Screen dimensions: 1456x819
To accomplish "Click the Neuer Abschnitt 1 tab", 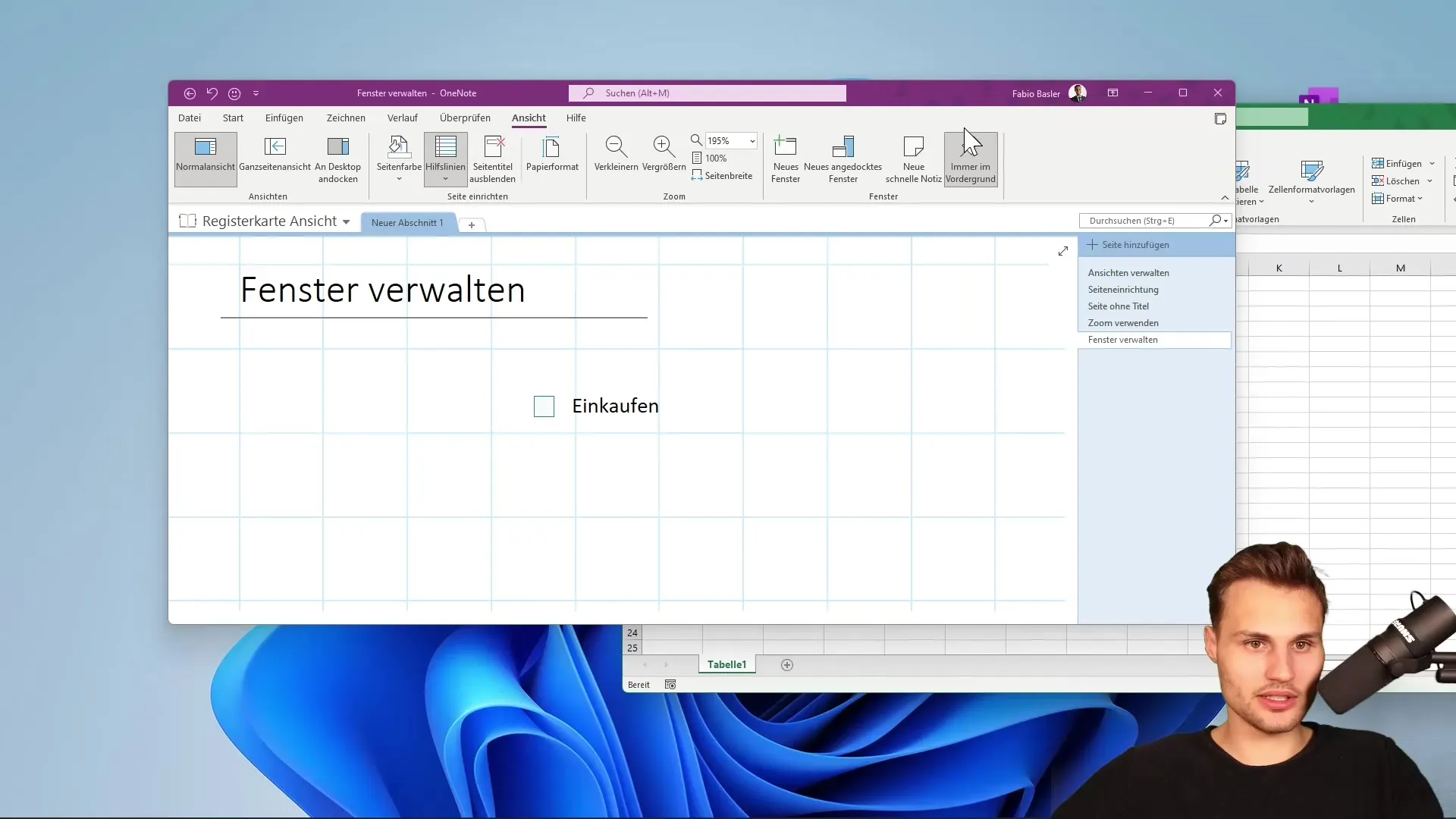I will 407,221.
